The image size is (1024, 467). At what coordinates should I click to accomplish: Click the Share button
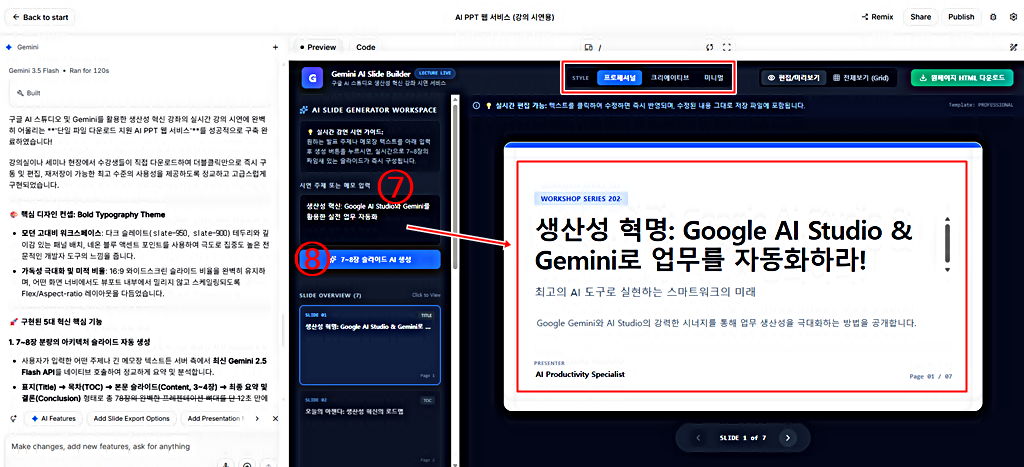pyautogui.click(x=921, y=18)
